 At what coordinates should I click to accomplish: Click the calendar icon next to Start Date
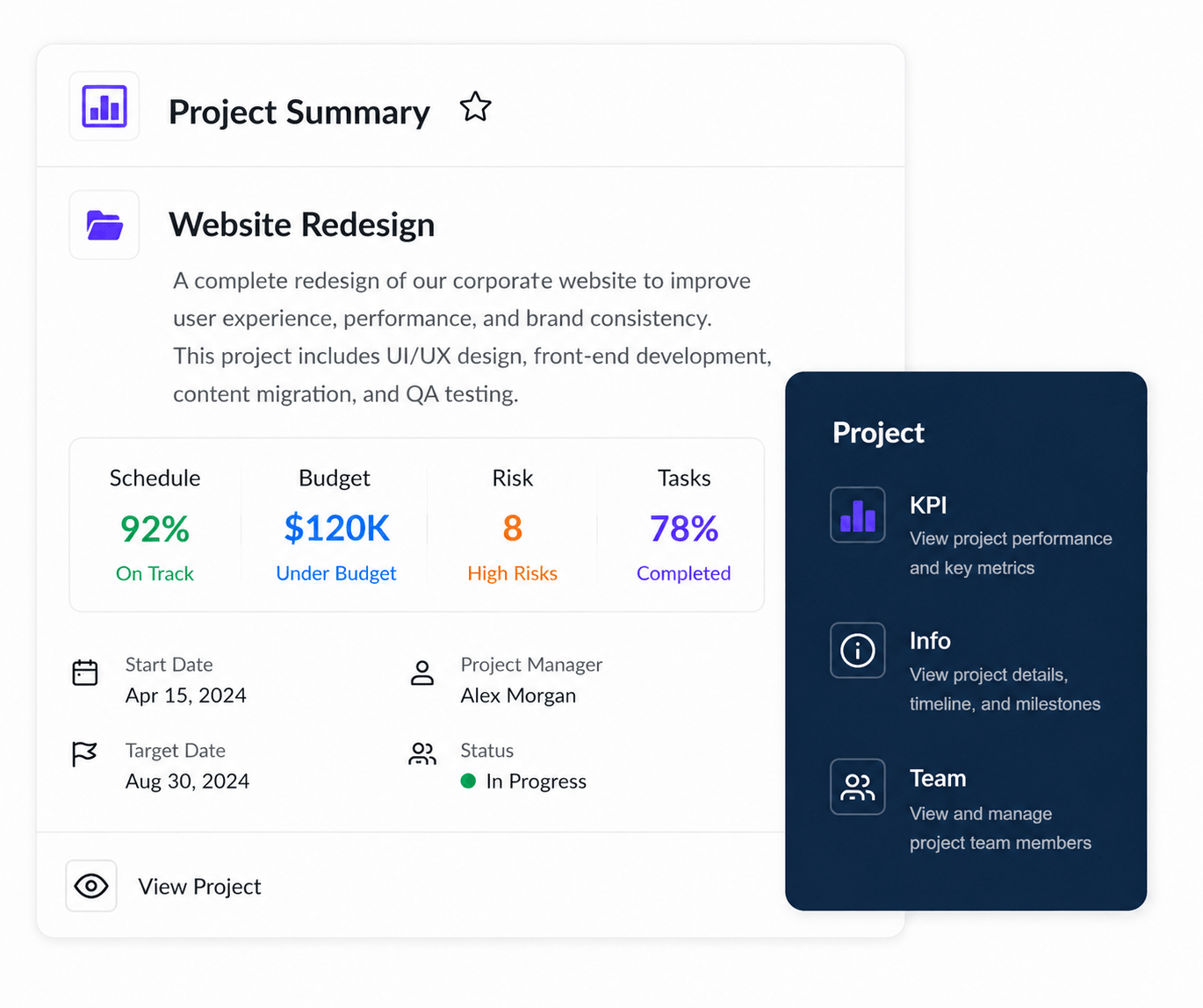point(85,673)
